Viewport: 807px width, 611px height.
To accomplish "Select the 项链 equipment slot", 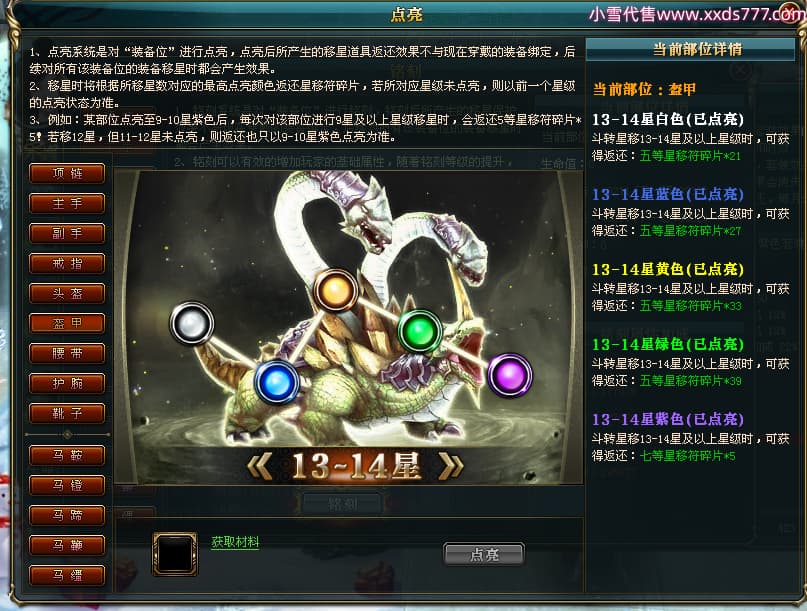I will (67, 173).
